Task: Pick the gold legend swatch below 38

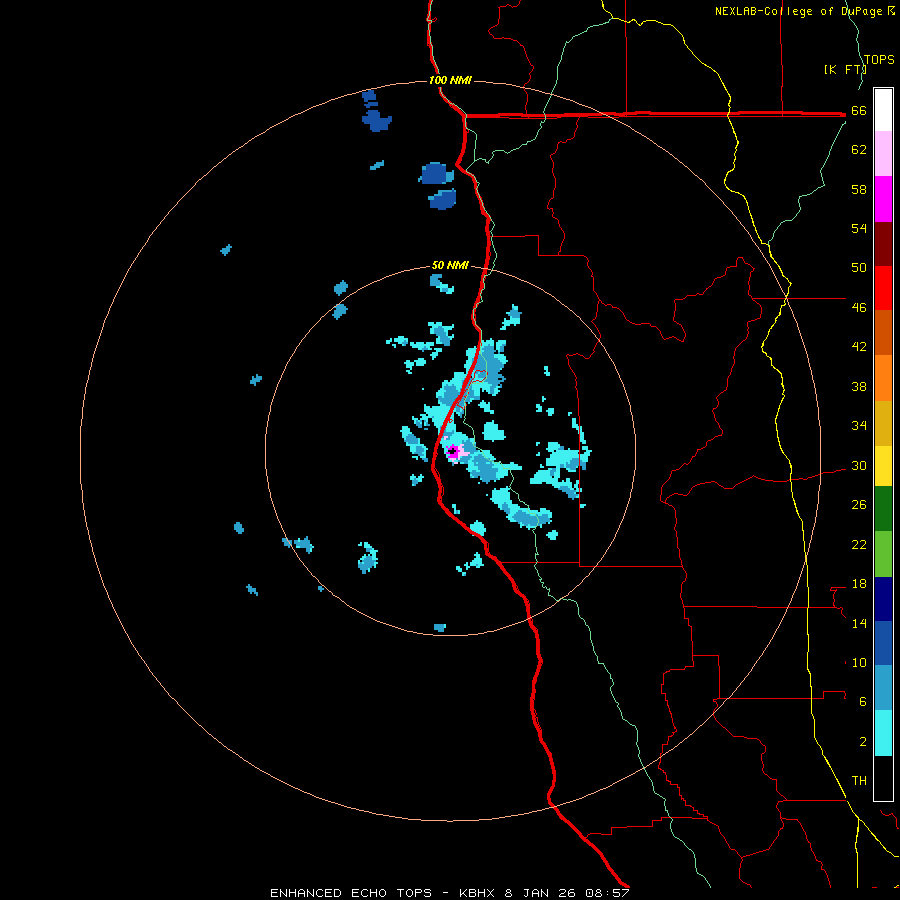Action: tap(883, 423)
